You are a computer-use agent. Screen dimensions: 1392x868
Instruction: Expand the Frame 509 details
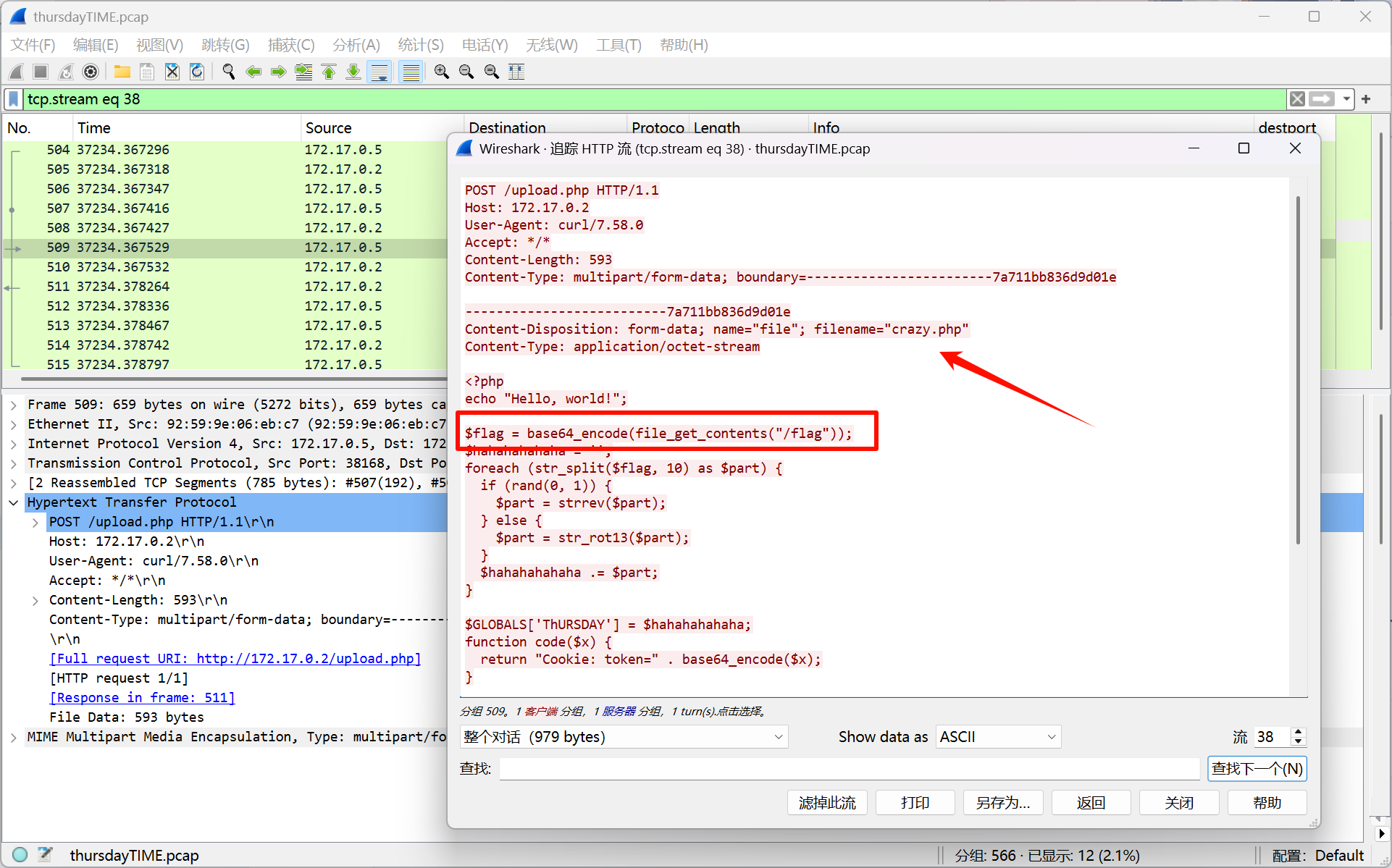click(14, 405)
